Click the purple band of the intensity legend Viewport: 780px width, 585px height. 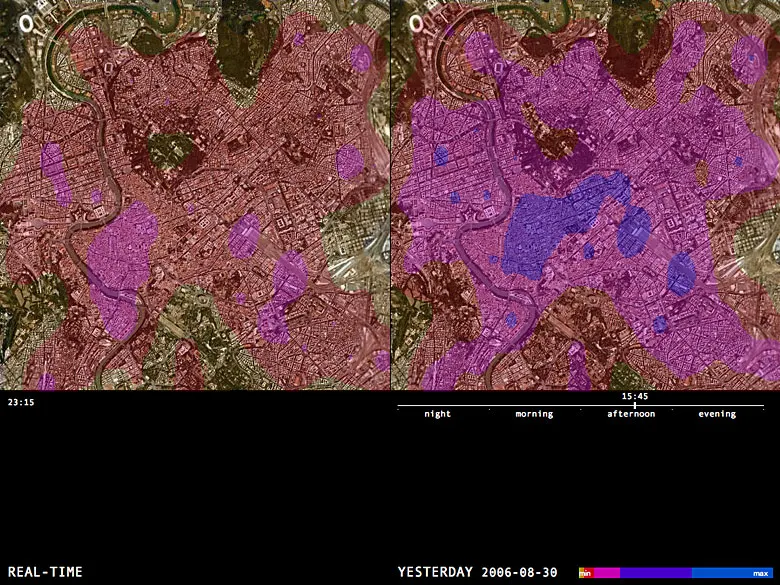[655, 573]
